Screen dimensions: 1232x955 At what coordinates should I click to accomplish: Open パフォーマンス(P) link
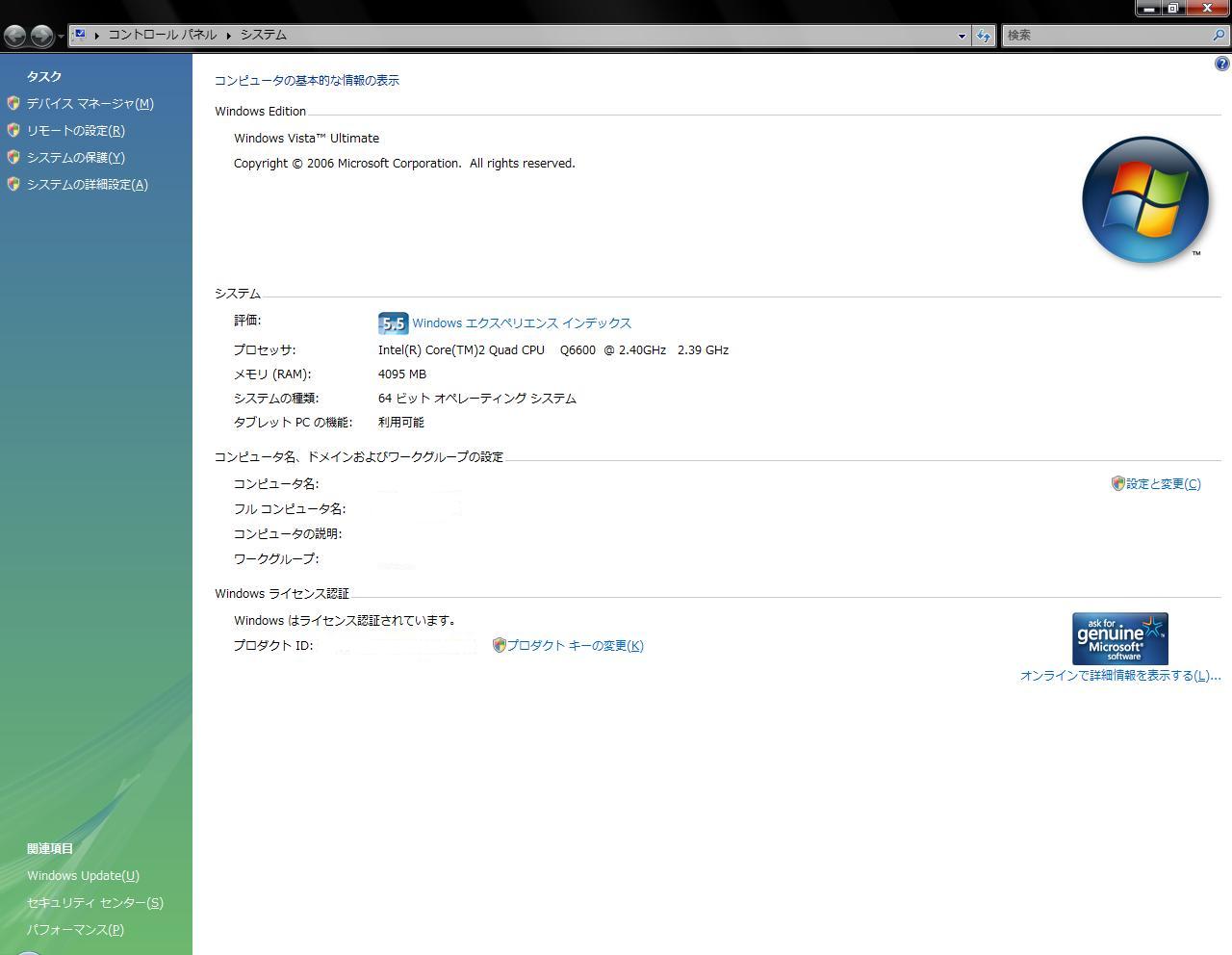tap(75, 930)
